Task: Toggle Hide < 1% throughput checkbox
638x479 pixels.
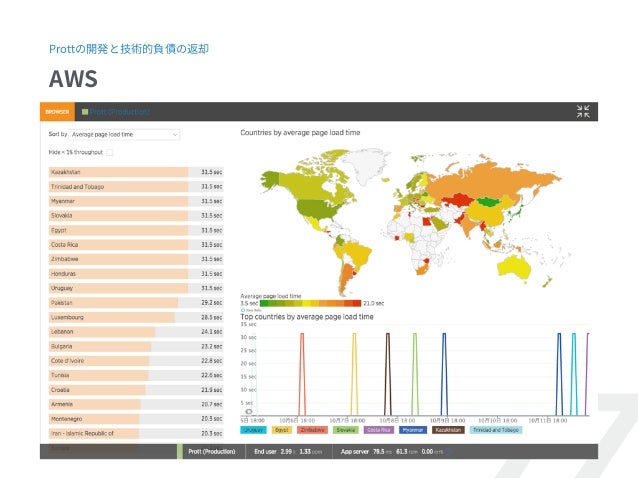Action: click(x=109, y=153)
